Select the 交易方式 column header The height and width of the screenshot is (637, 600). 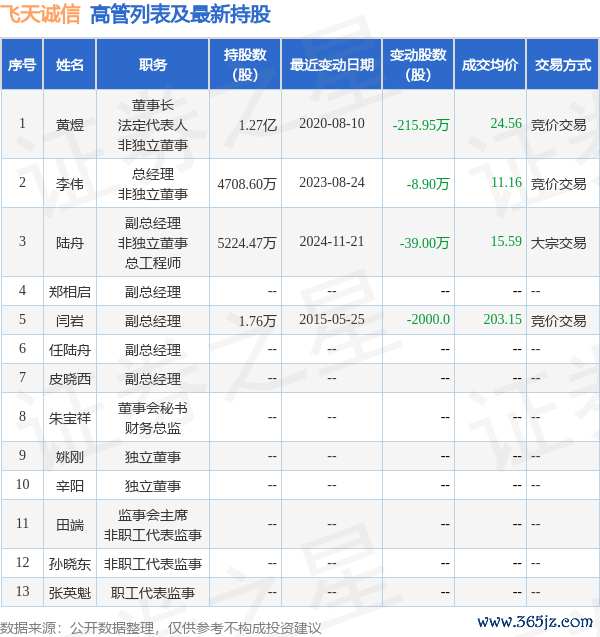563,64
